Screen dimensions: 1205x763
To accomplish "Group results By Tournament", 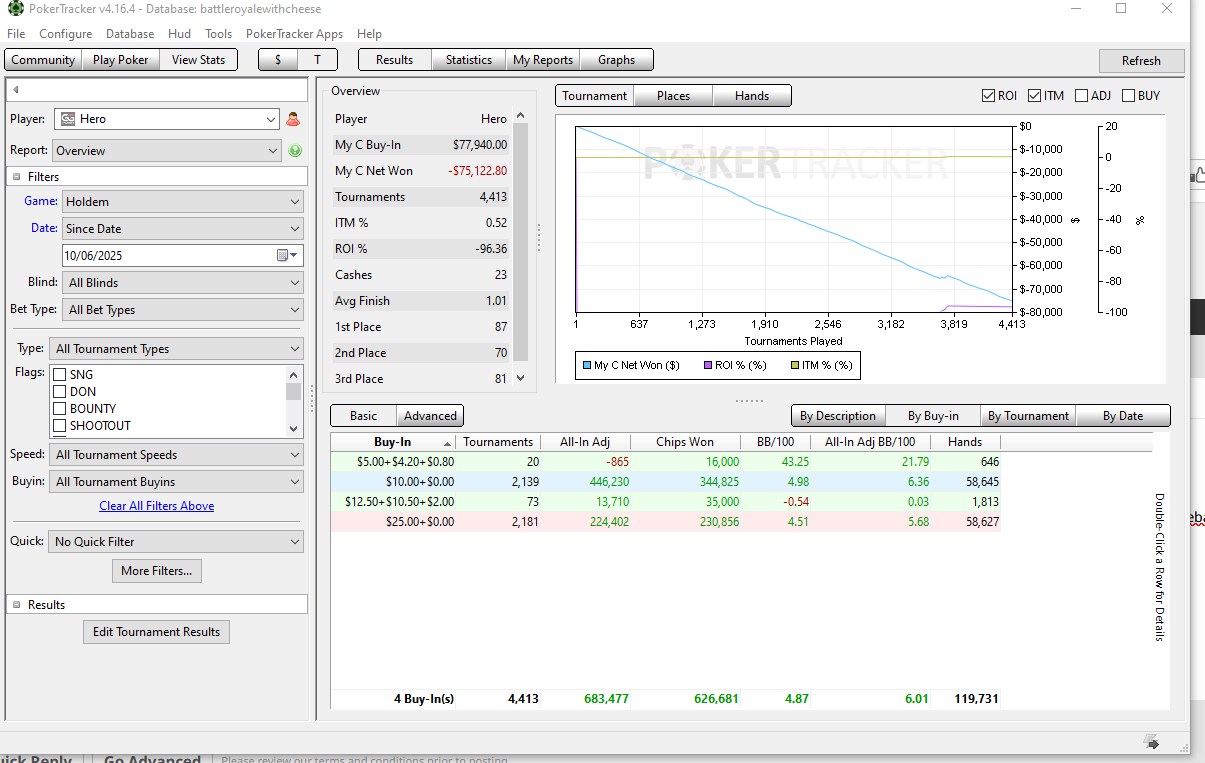I will point(1028,416).
